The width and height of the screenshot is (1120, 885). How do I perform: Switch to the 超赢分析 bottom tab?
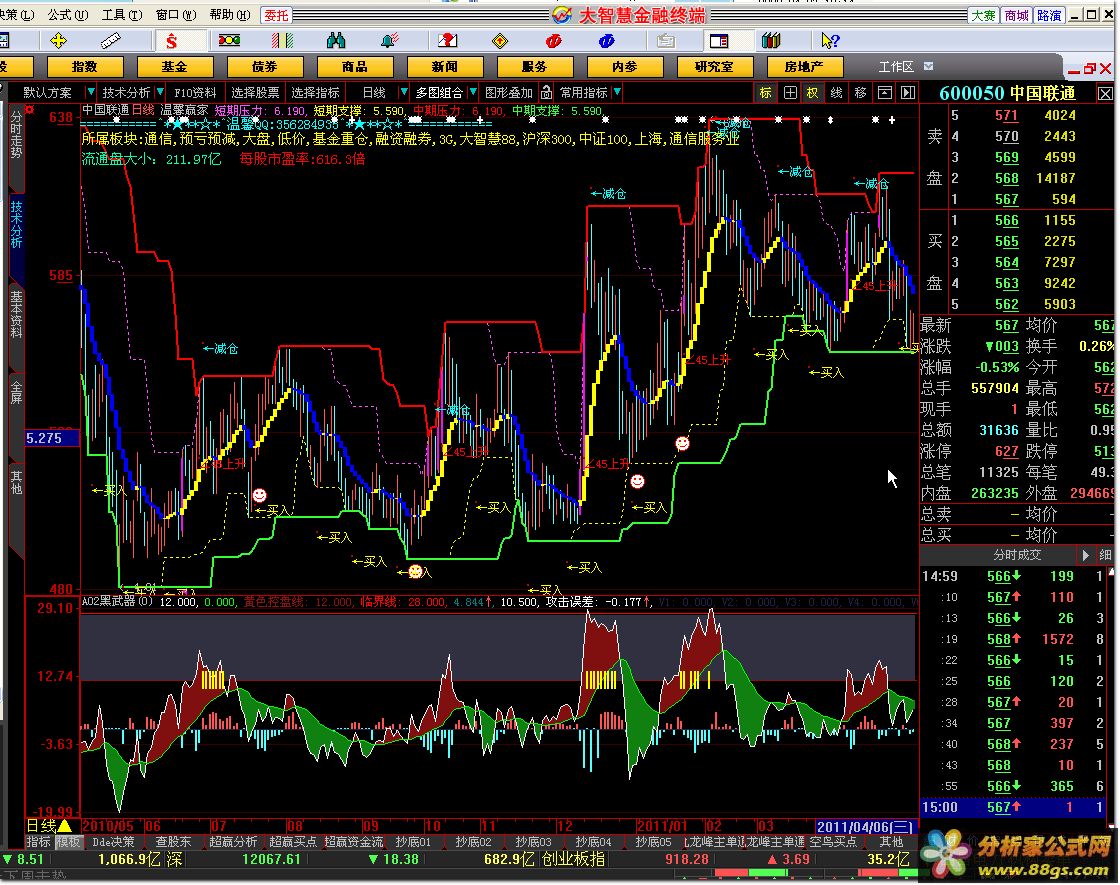pyautogui.click(x=234, y=842)
